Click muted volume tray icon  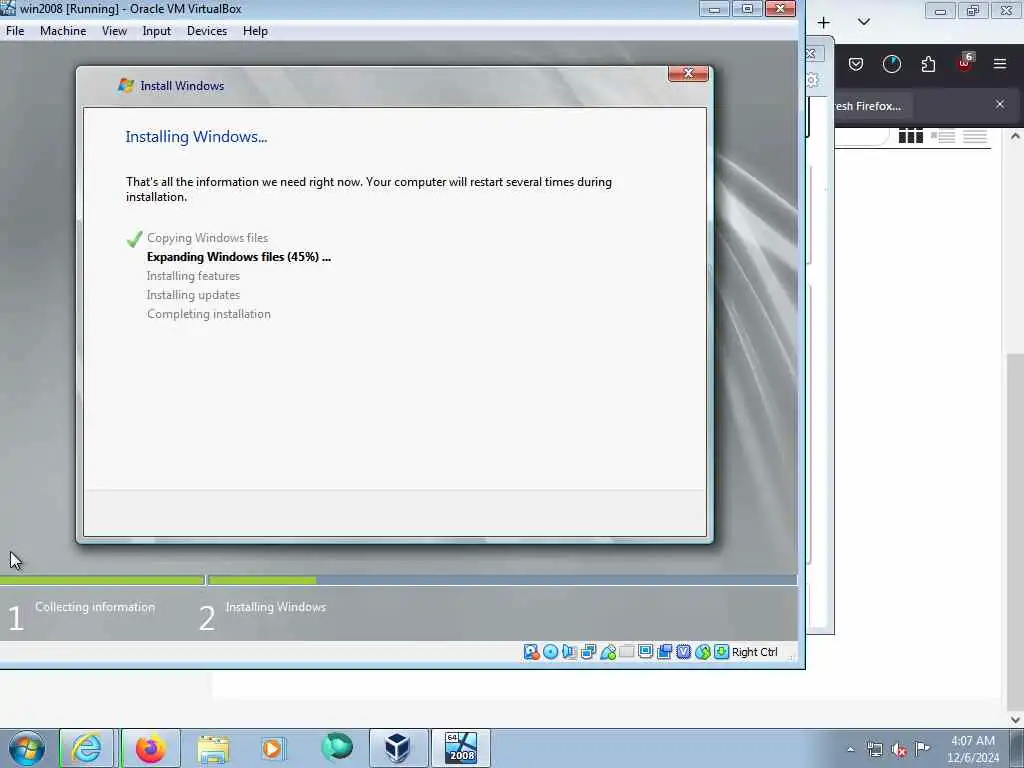point(899,750)
